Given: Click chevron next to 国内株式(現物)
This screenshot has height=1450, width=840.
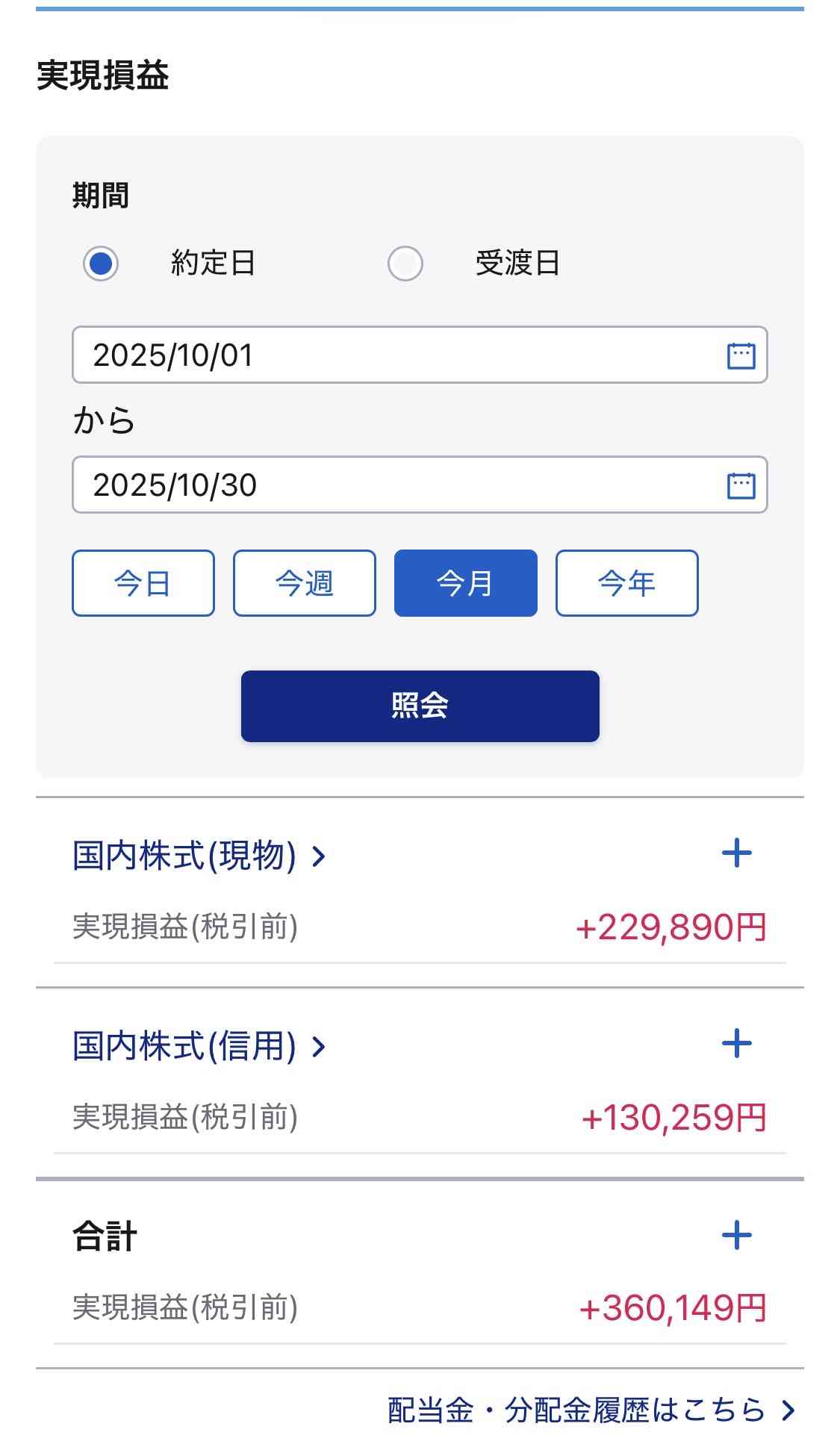Looking at the screenshot, I should click(319, 856).
